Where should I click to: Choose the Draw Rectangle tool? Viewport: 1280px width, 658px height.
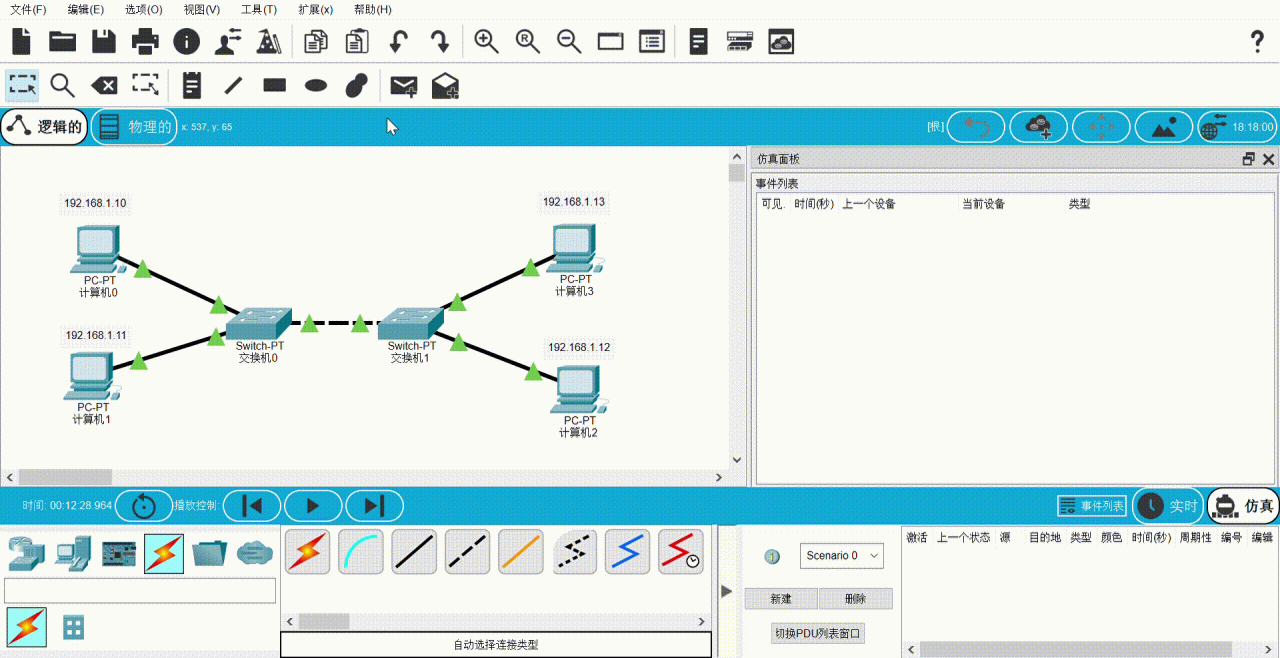pyautogui.click(x=275, y=85)
